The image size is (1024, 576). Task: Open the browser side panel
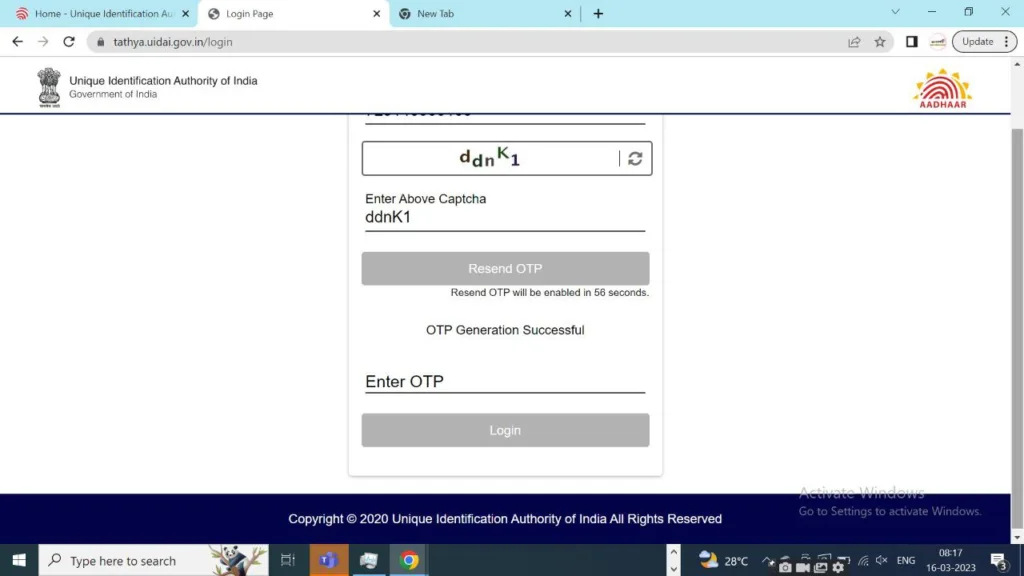[x=911, y=42]
